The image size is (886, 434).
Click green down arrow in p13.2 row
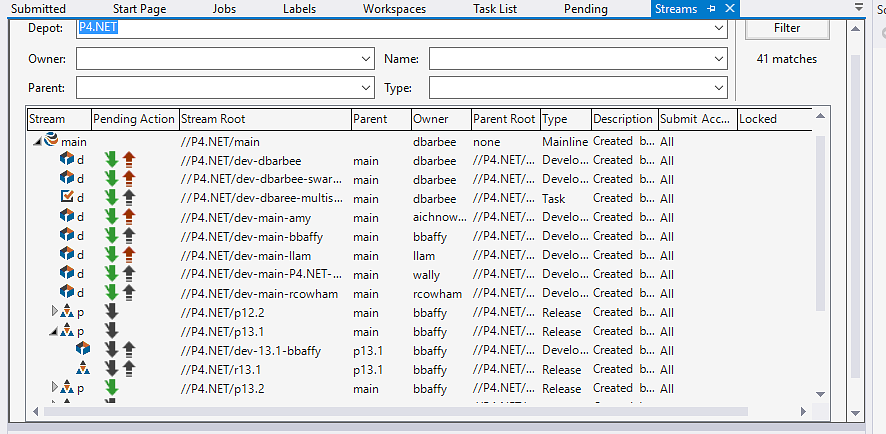point(112,388)
